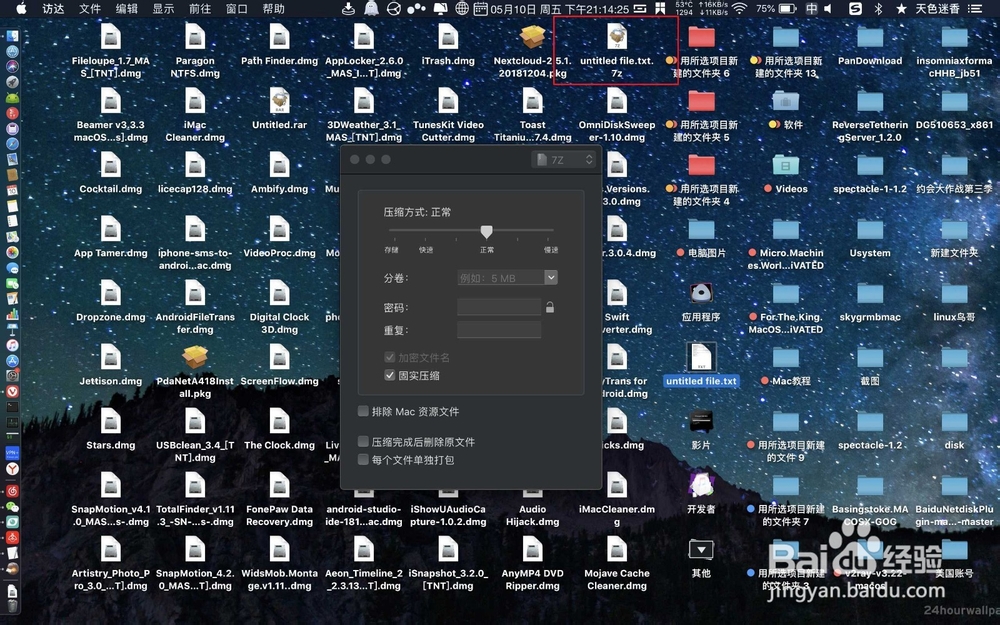Enable 排除 Mac 资源文件 checkbox
The height and width of the screenshot is (625, 1000).
coord(364,411)
